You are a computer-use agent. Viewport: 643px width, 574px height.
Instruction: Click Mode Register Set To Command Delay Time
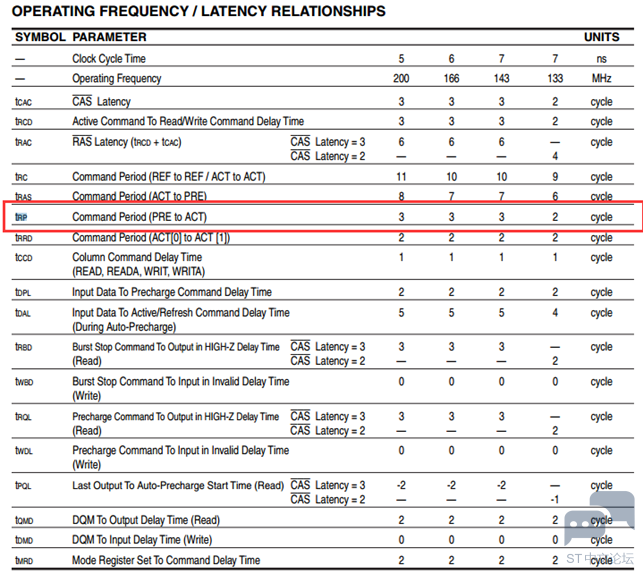(166, 560)
